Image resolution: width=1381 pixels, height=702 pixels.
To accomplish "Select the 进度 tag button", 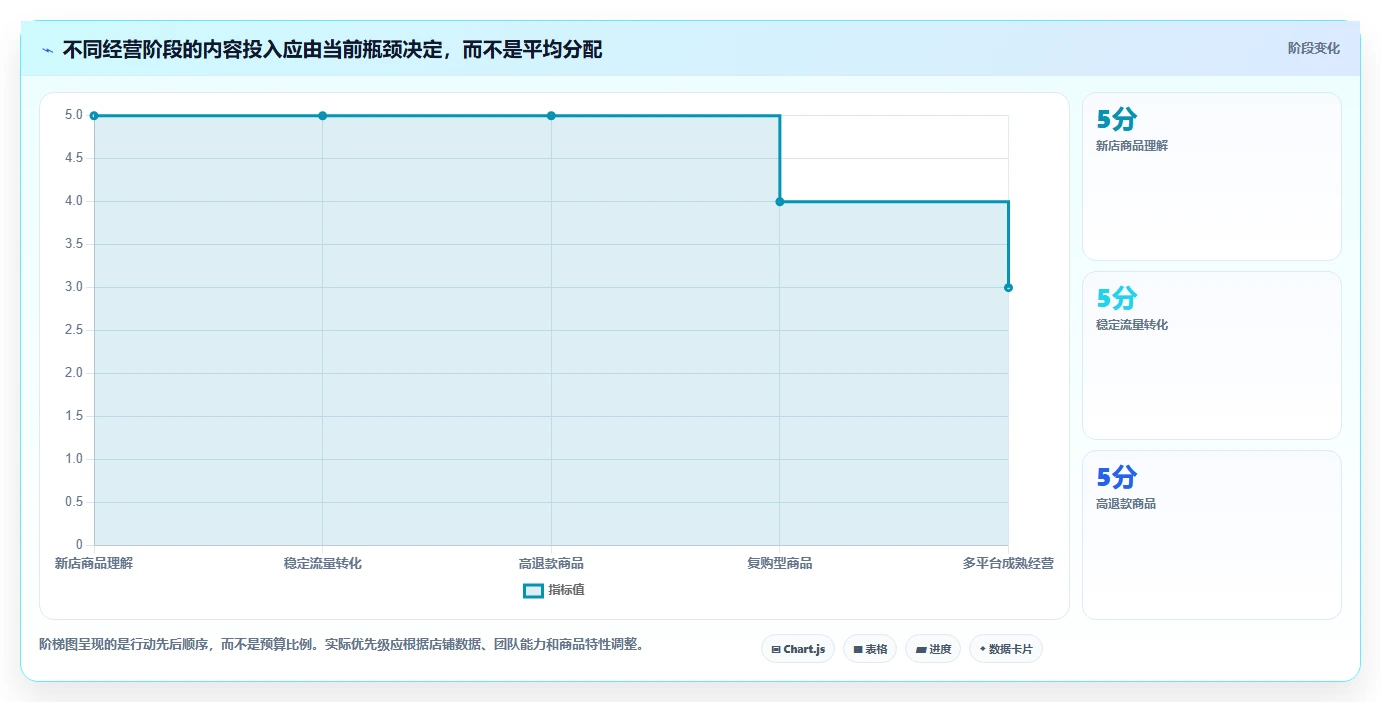I will click(933, 649).
